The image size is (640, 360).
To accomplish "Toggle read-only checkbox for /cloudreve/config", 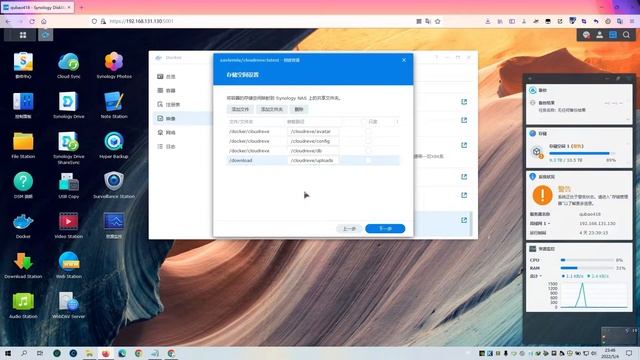I will [x=368, y=141].
